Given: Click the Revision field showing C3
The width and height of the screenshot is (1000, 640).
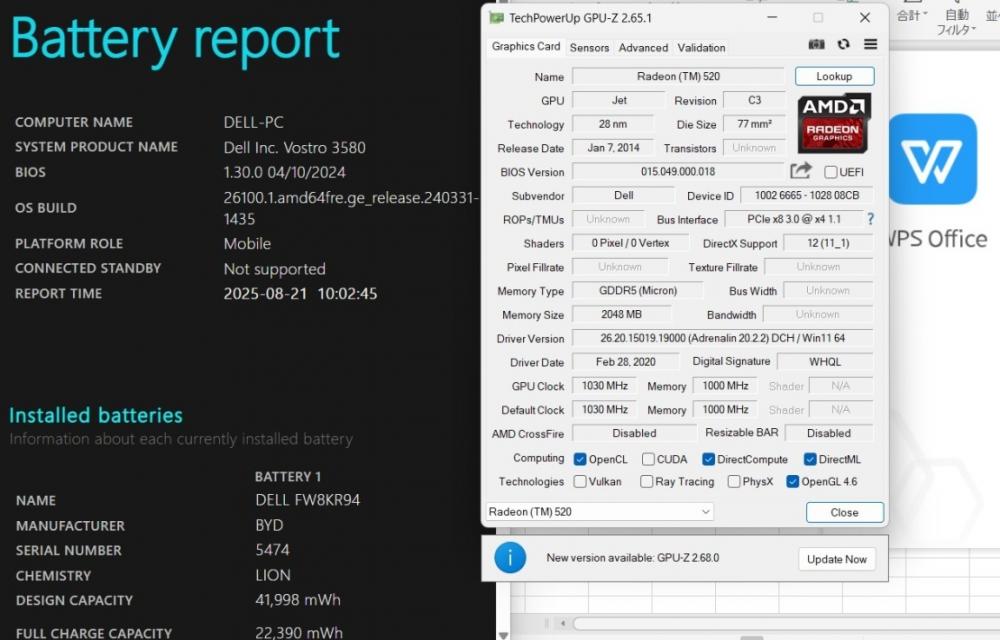Looking at the screenshot, I should point(754,100).
